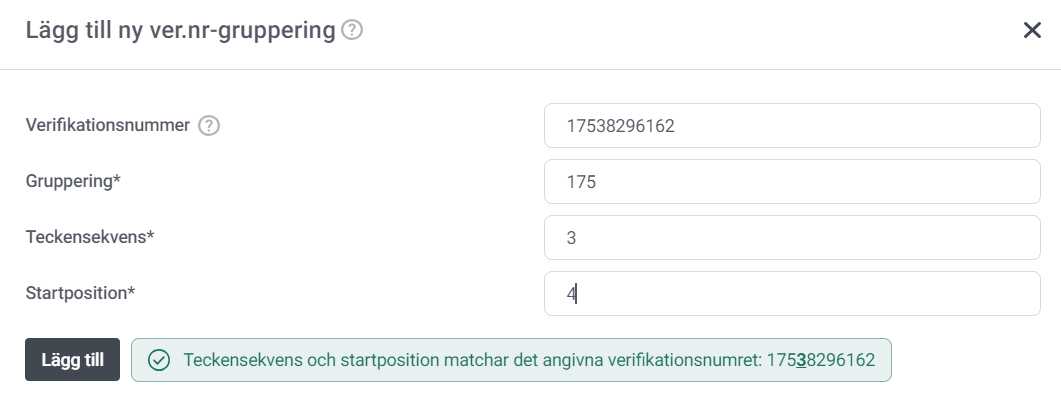1061x405 pixels.
Task: Place cursor in the Startposition field
Action: [x=792, y=293]
